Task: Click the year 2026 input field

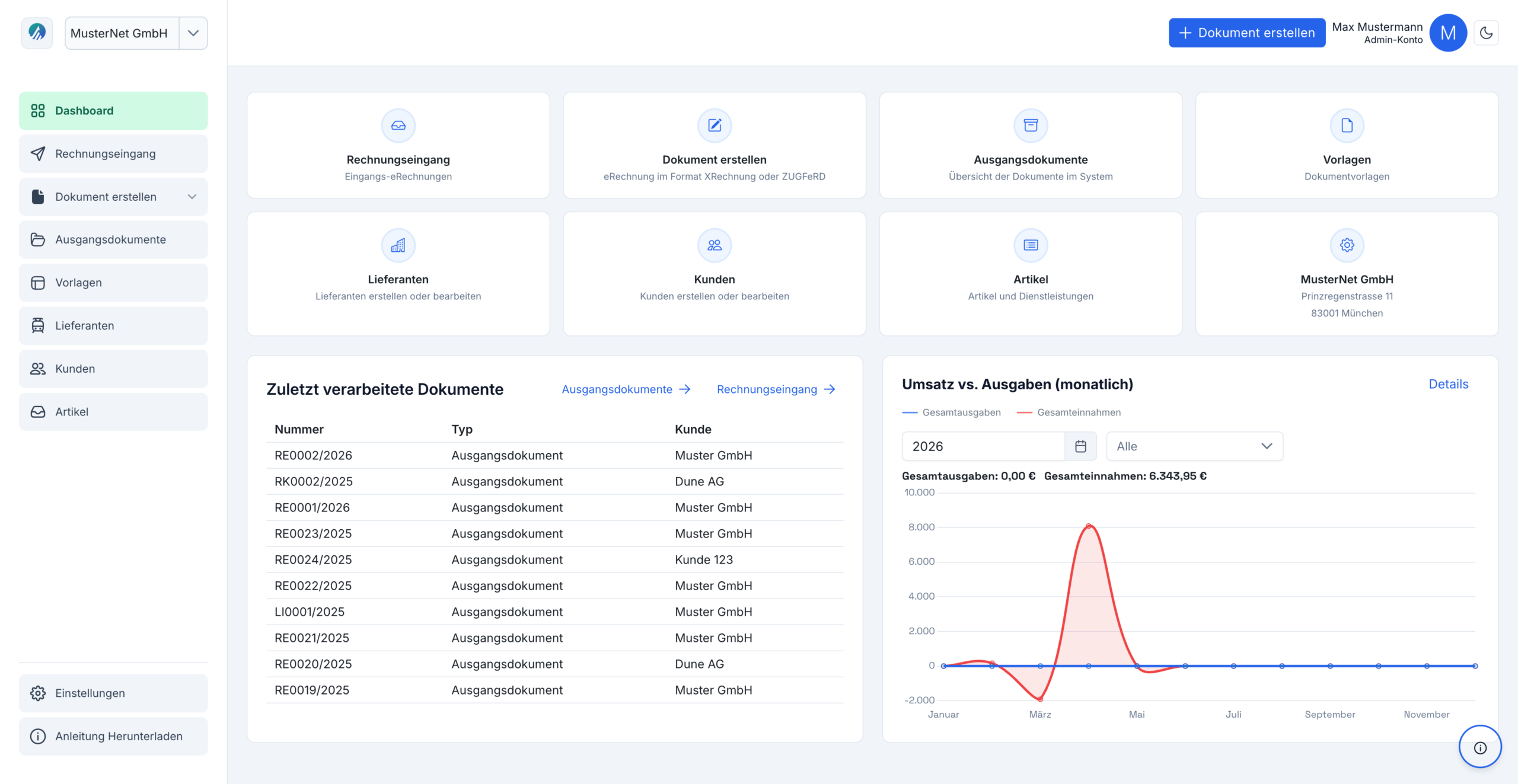Action: tap(983, 446)
